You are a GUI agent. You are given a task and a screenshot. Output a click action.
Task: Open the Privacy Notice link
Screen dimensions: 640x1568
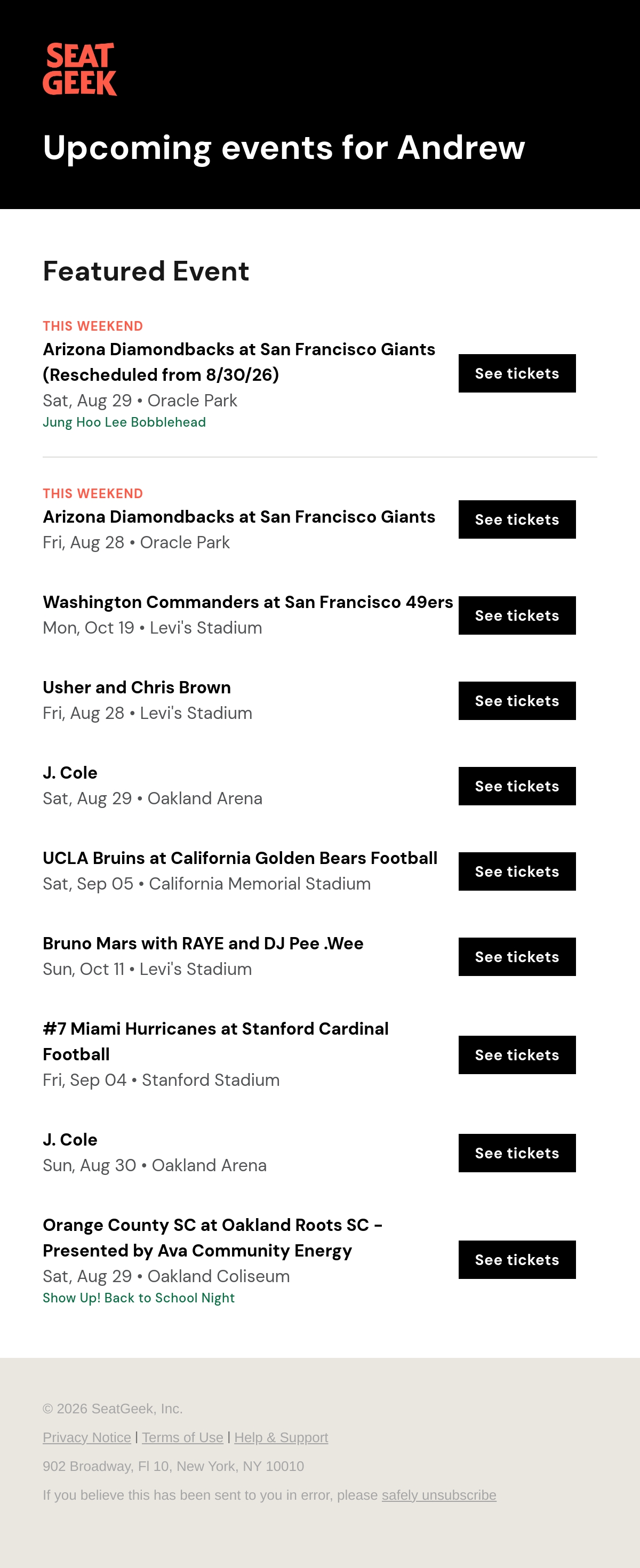(x=86, y=1437)
